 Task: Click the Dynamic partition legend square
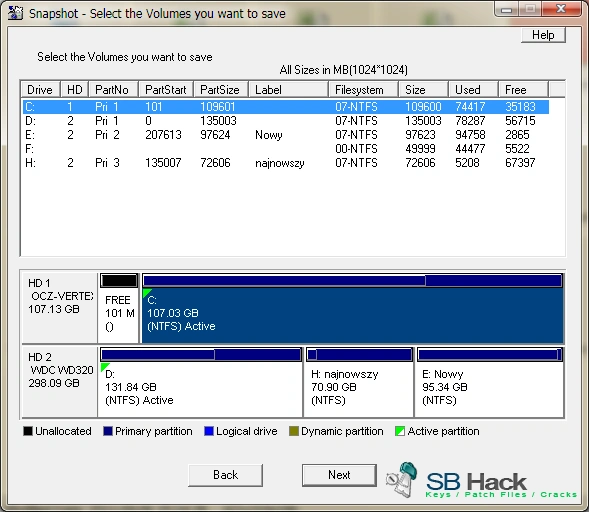point(294,431)
